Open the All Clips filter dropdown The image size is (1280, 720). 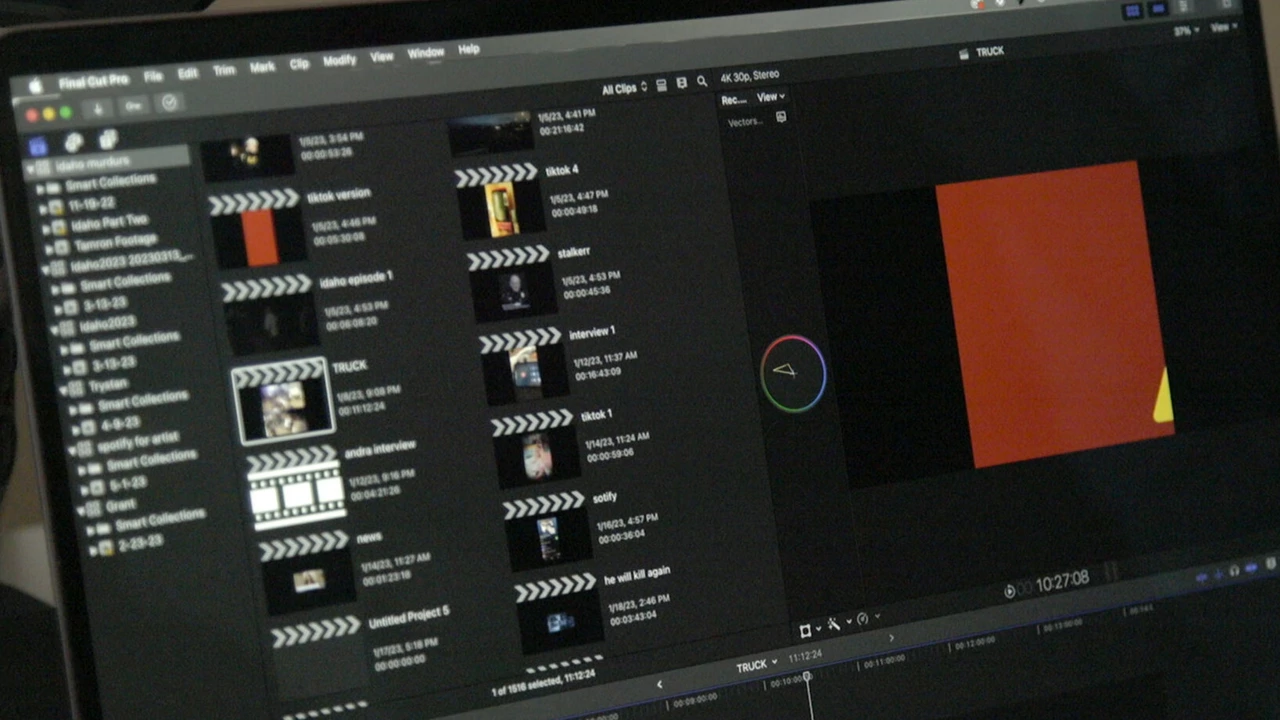625,88
